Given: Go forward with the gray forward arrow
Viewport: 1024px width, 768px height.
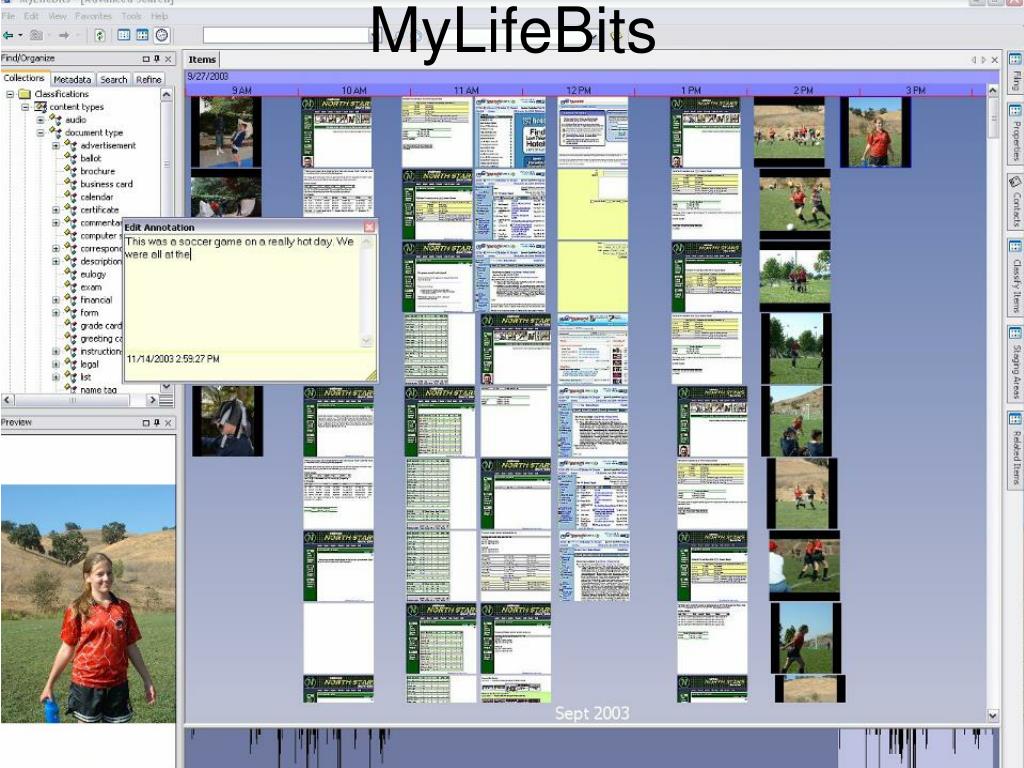Looking at the screenshot, I should [64, 35].
